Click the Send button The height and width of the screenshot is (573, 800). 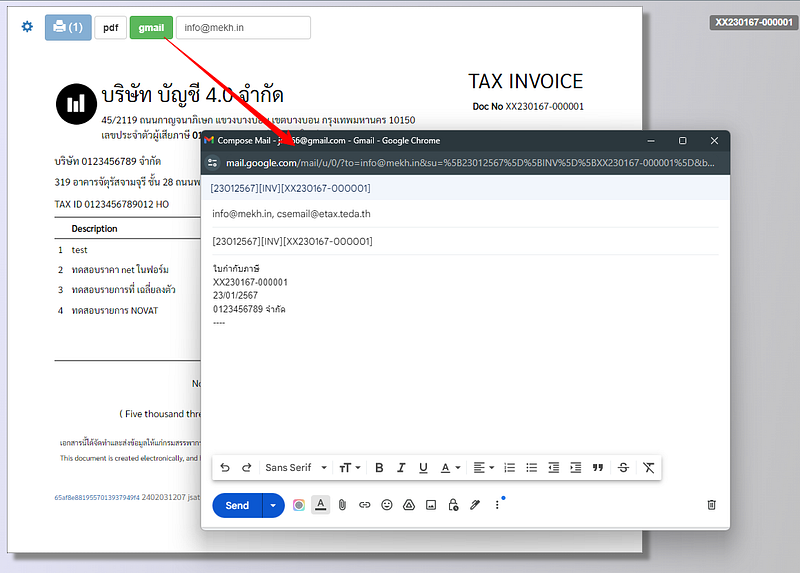click(237, 505)
